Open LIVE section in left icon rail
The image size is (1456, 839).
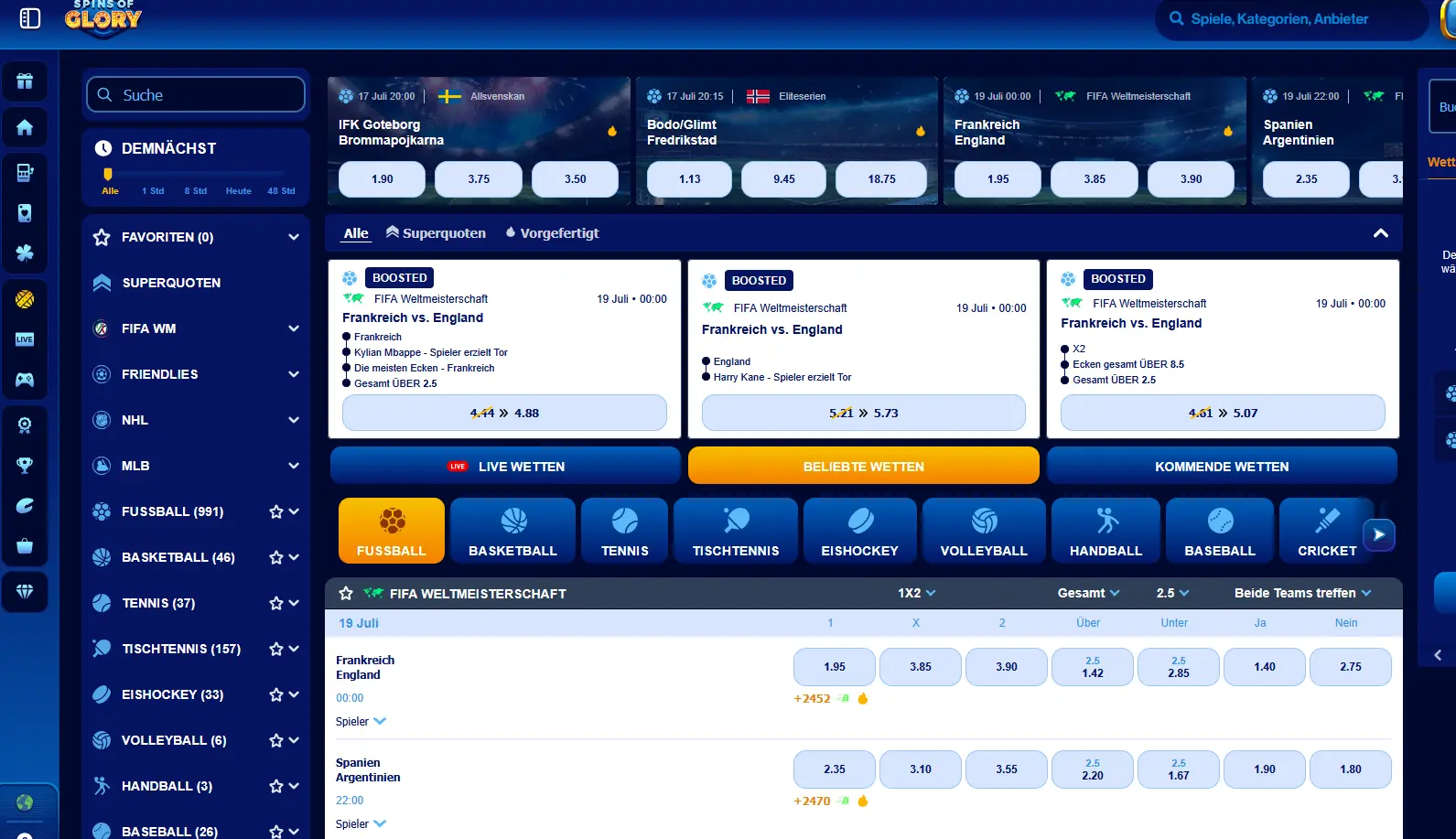click(x=25, y=339)
